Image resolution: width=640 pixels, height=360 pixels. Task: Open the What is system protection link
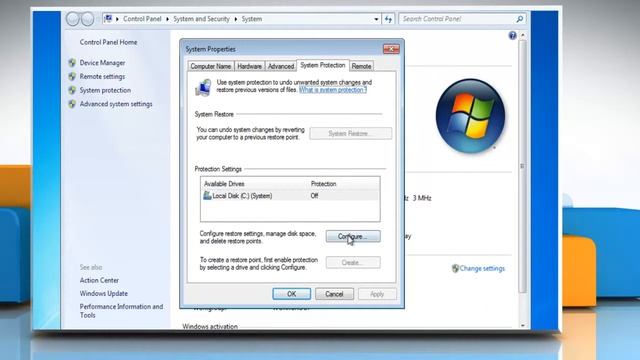tap(333, 90)
